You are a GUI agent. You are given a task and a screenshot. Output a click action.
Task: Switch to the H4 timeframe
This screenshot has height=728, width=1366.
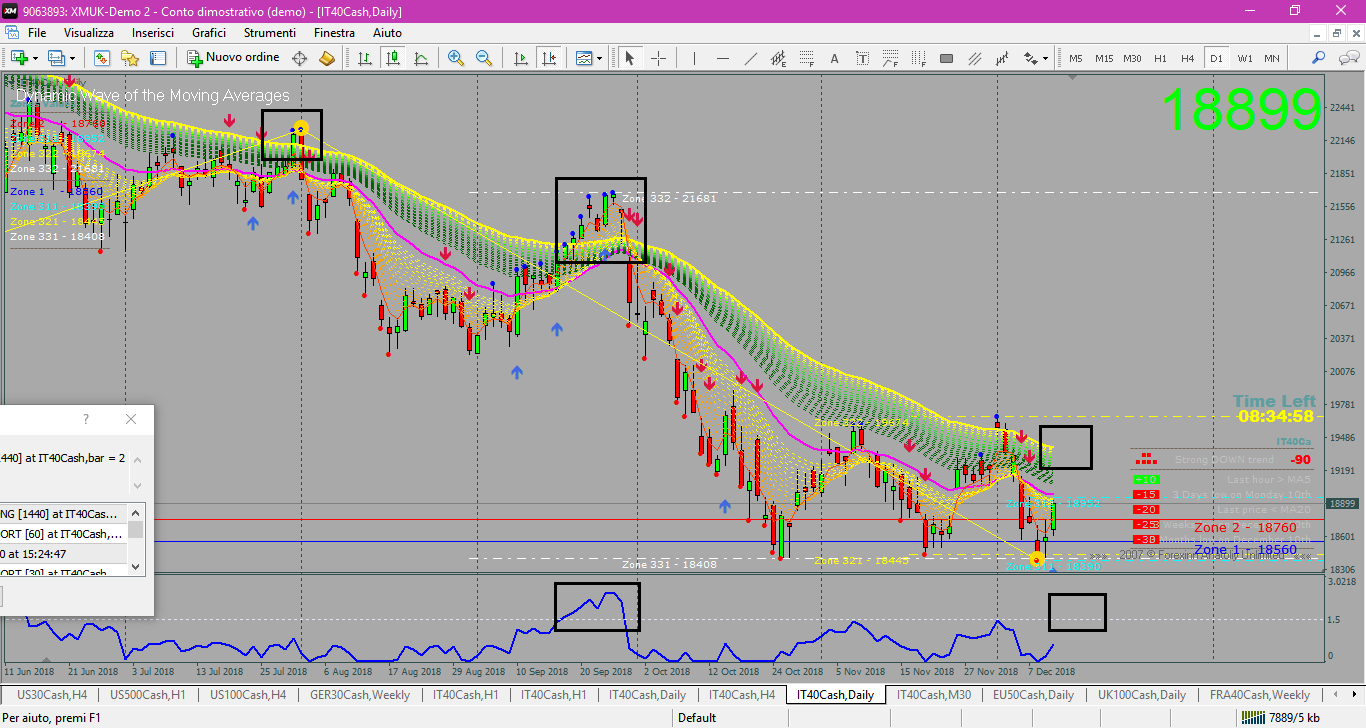[x=1188, y=58]
